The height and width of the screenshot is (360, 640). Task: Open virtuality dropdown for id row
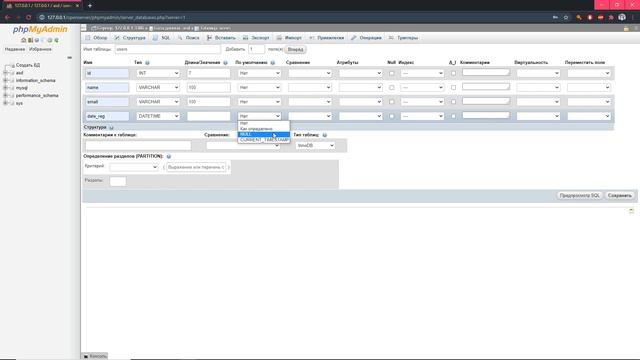click(x=538, y=73)
